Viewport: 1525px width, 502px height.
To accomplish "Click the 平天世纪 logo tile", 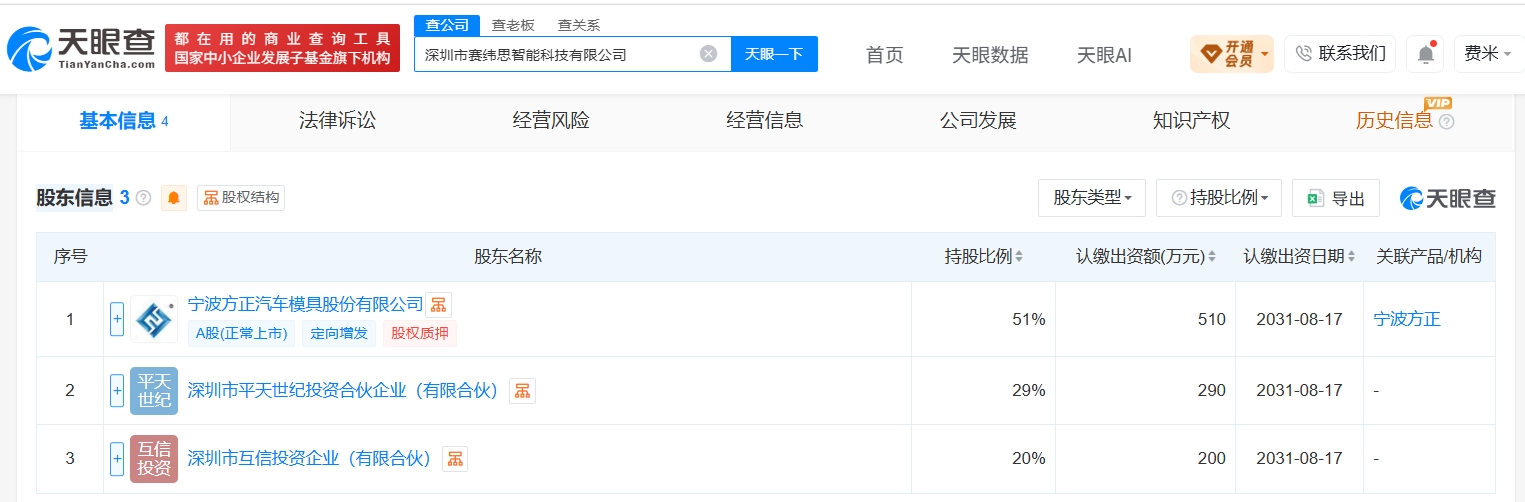I will coord(154,391).
